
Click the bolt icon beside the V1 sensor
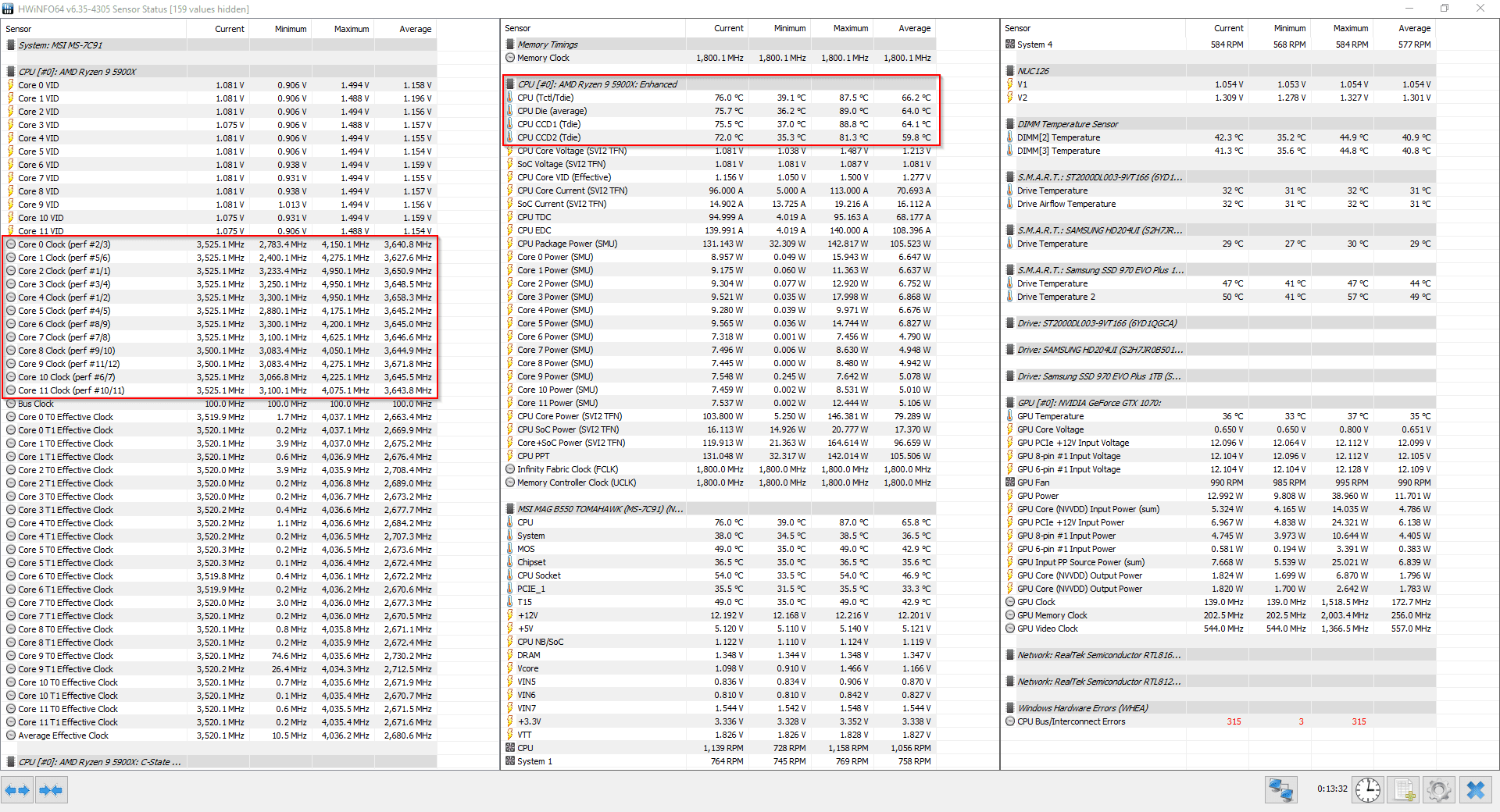pos(1010,84)
